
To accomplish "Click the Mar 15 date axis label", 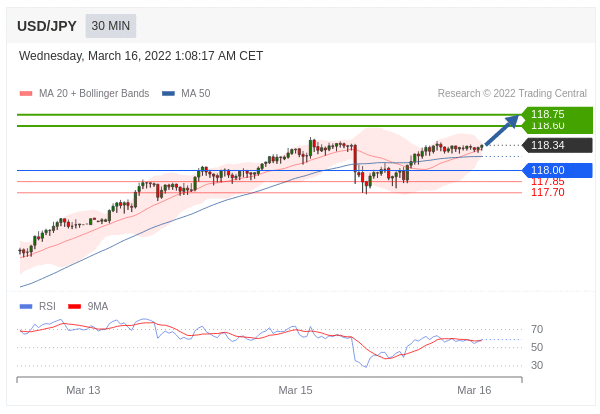I will coord(295,390).
